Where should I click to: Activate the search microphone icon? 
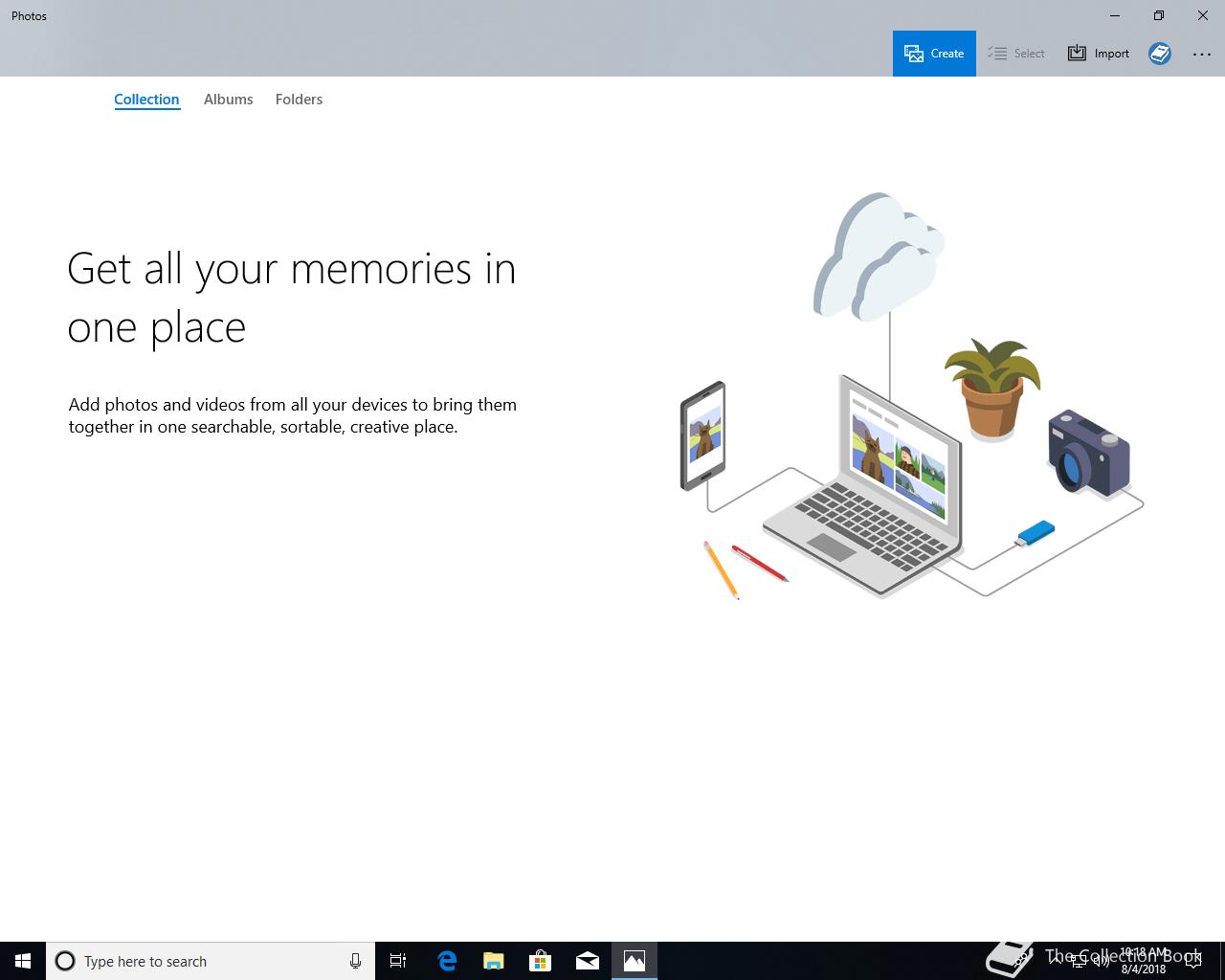pos(355,961)
